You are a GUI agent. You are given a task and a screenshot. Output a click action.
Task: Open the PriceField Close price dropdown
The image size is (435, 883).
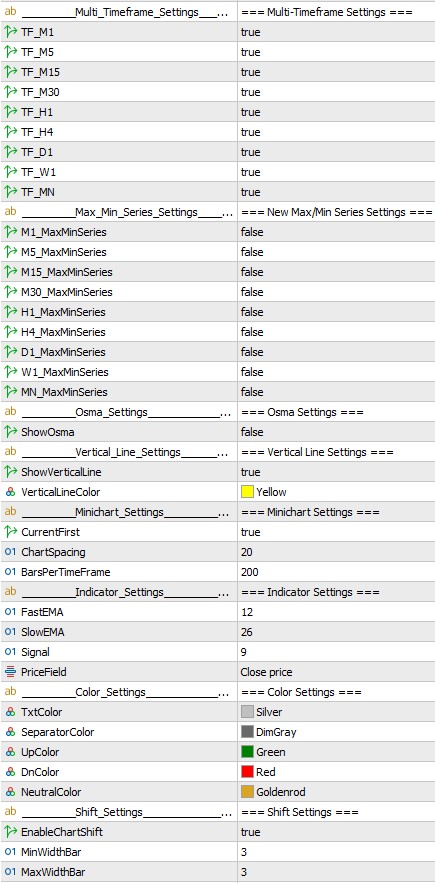[x=336, y=672]
